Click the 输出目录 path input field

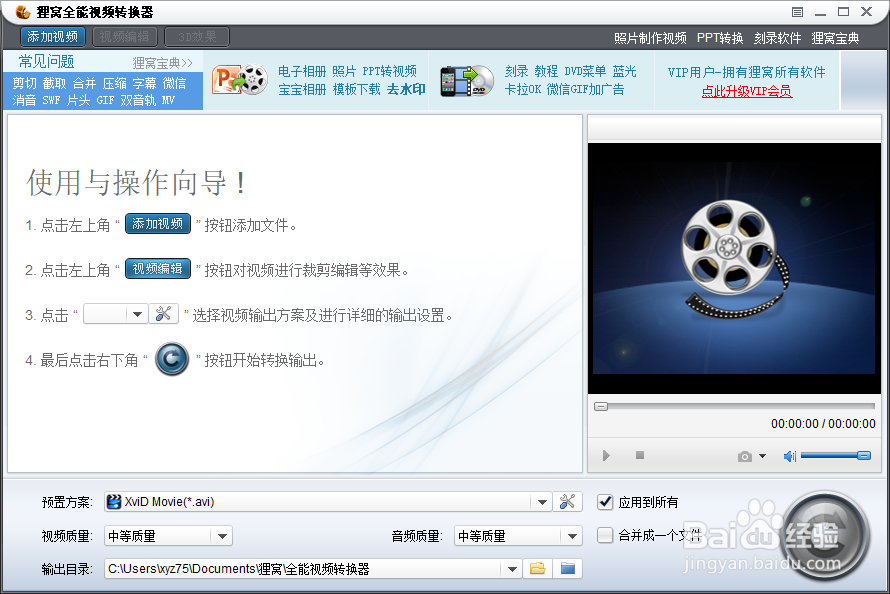point(300,568)
